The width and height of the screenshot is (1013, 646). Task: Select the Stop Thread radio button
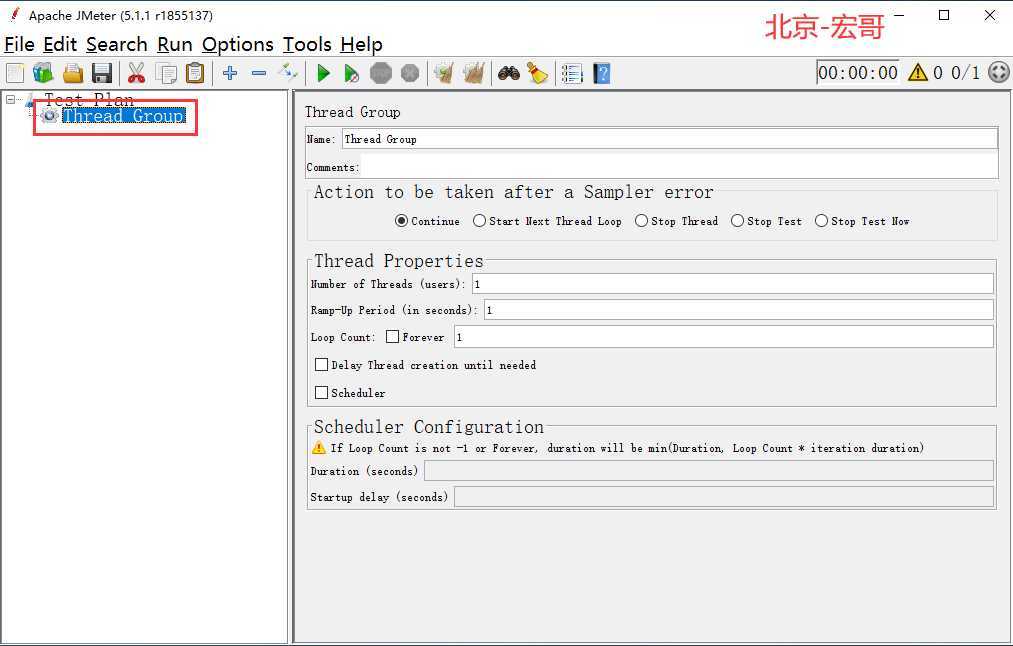[641, 221]
